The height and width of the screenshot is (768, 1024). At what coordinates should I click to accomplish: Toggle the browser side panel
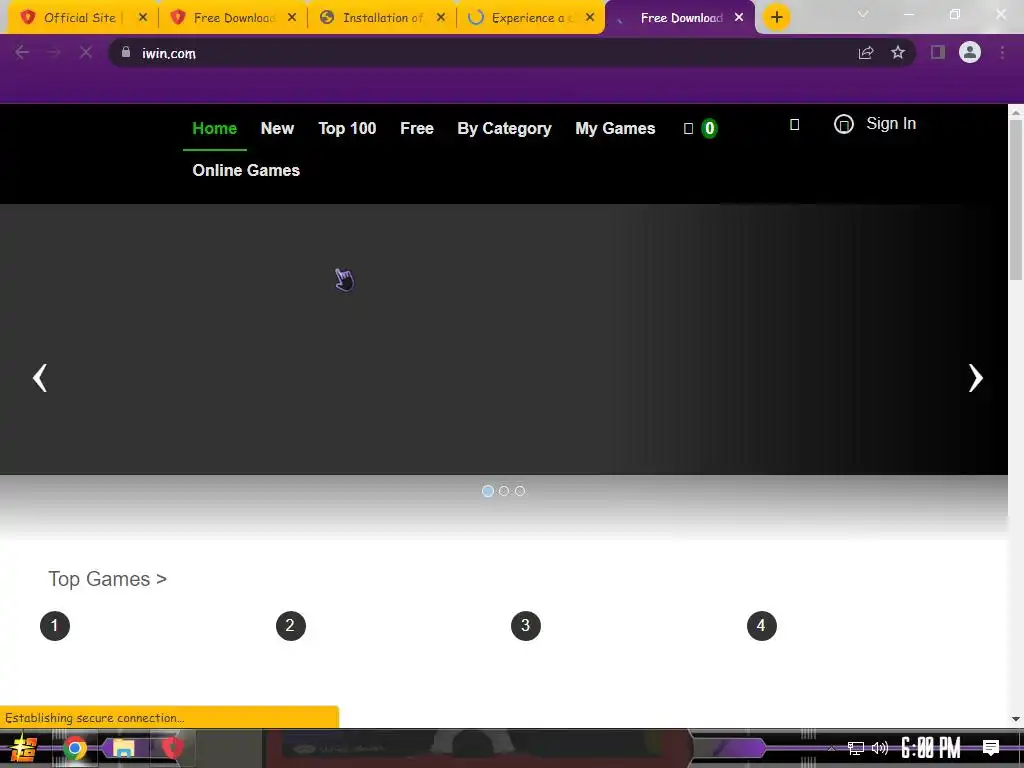(938, 53)
